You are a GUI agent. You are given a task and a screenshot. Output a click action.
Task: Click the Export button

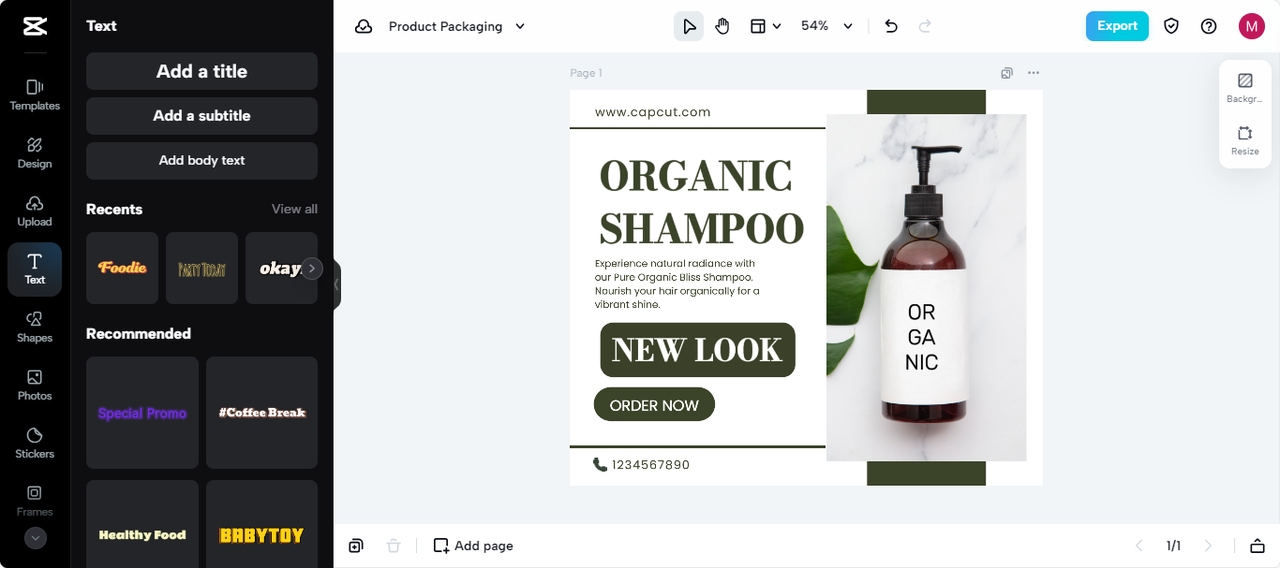(1117, 26)
